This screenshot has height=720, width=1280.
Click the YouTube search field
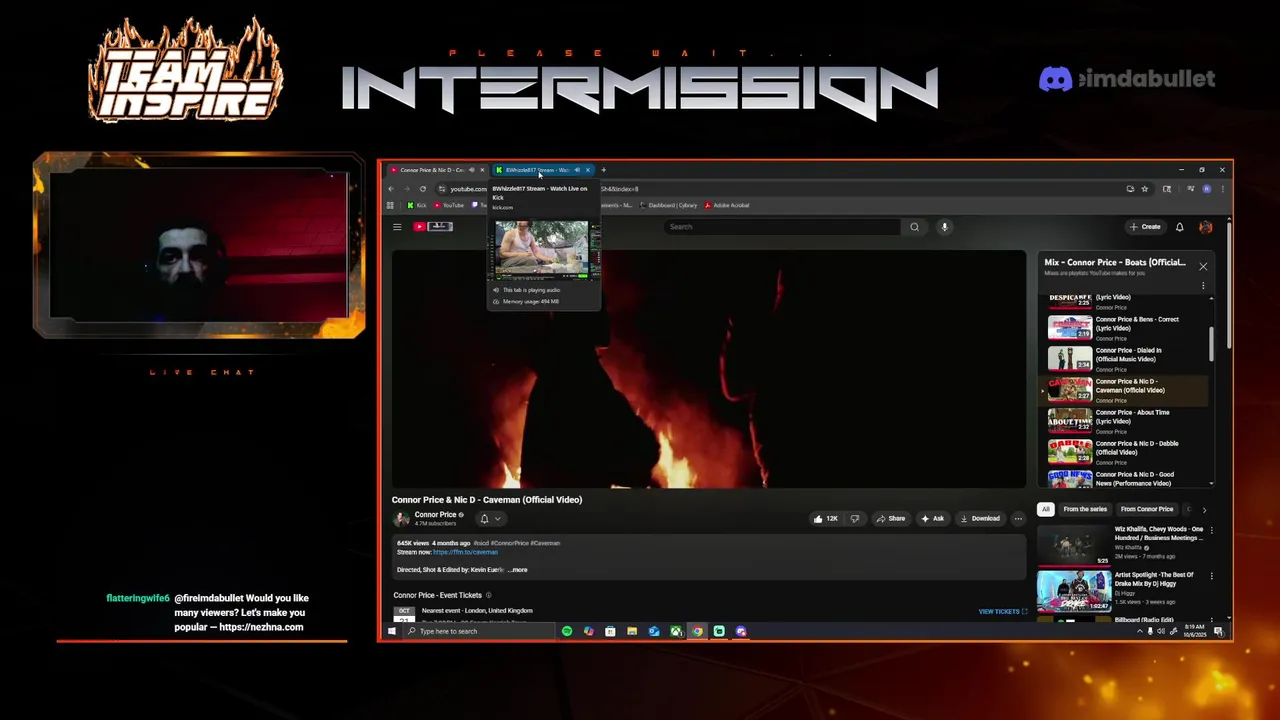click(x=782, y=227)
